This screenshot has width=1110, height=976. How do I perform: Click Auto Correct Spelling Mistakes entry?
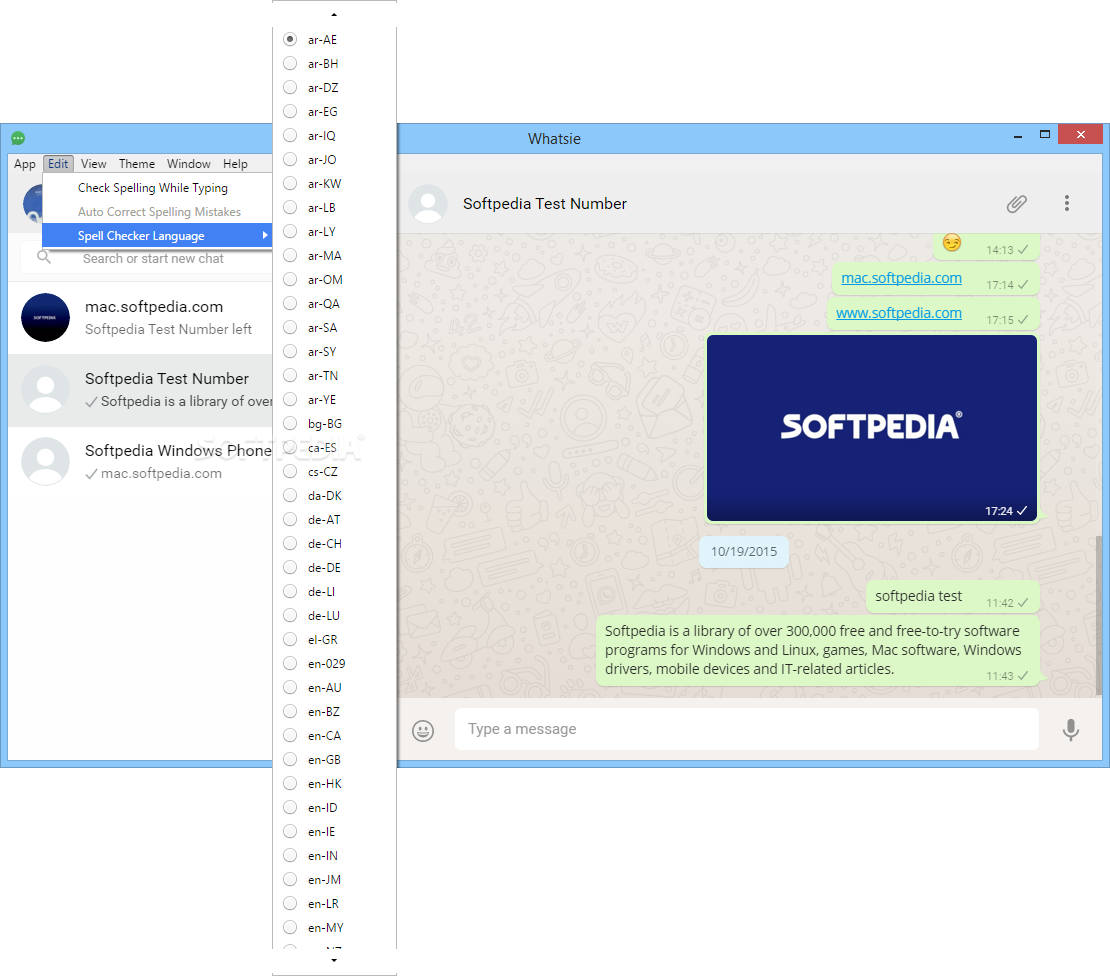pyautogui.click(x=157, y=212)
